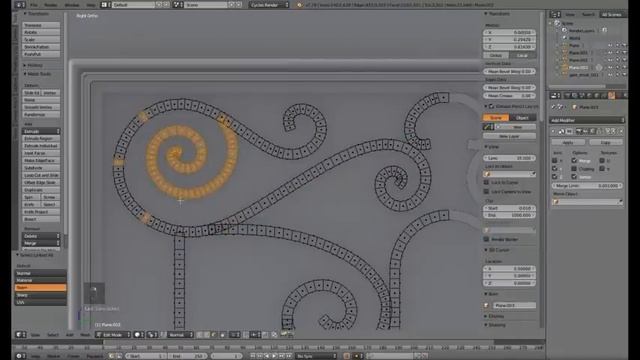Enable Render Border checkbox

pyautogui.click(x=487, y=239)
